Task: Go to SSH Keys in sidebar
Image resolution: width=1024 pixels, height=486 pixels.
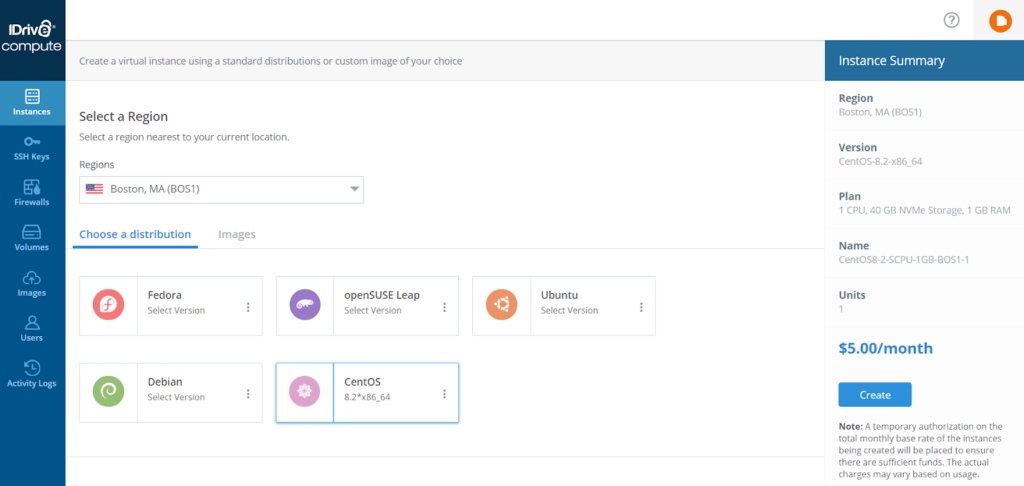Action: coord(32,148)
